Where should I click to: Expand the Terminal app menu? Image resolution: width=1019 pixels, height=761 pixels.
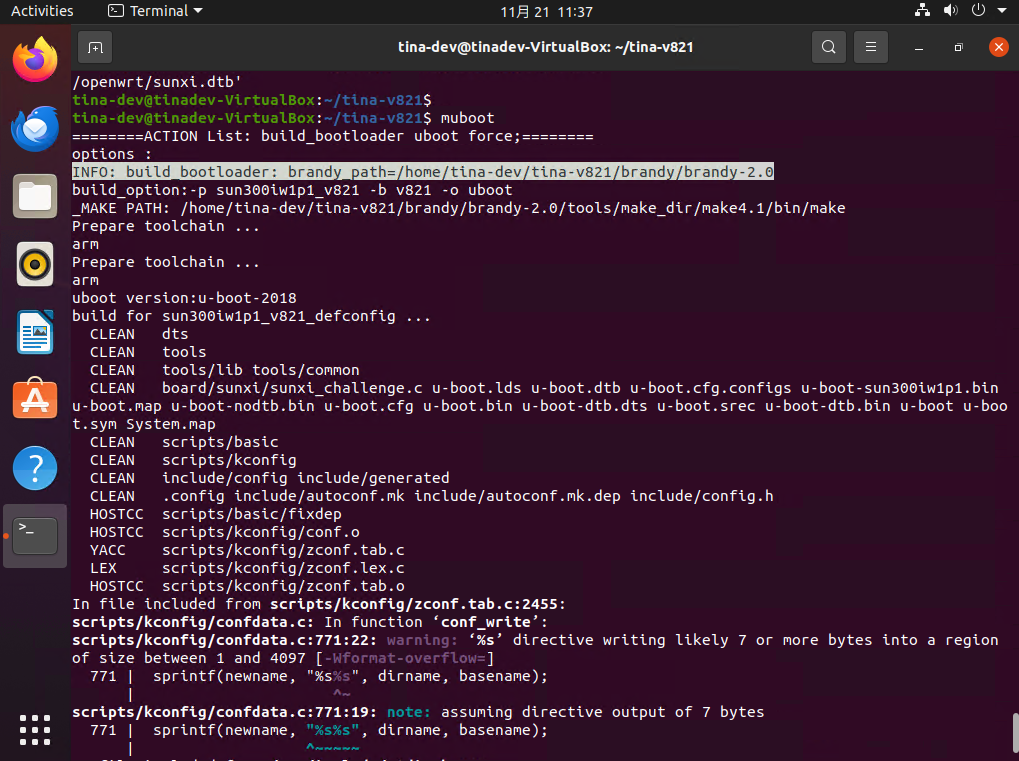(x=155, y=11)
